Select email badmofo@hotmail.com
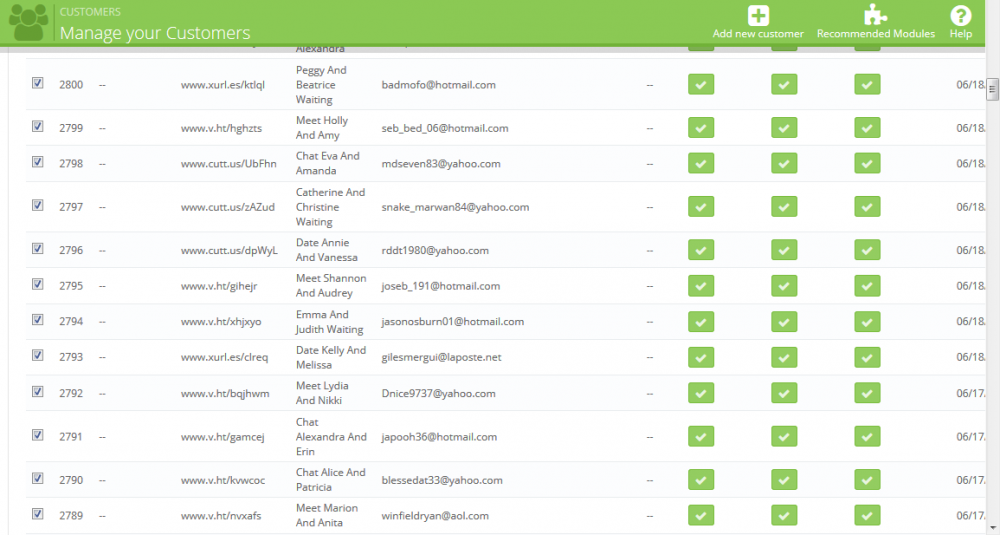This screenshot has height=535, width=1000. [438, 84]
